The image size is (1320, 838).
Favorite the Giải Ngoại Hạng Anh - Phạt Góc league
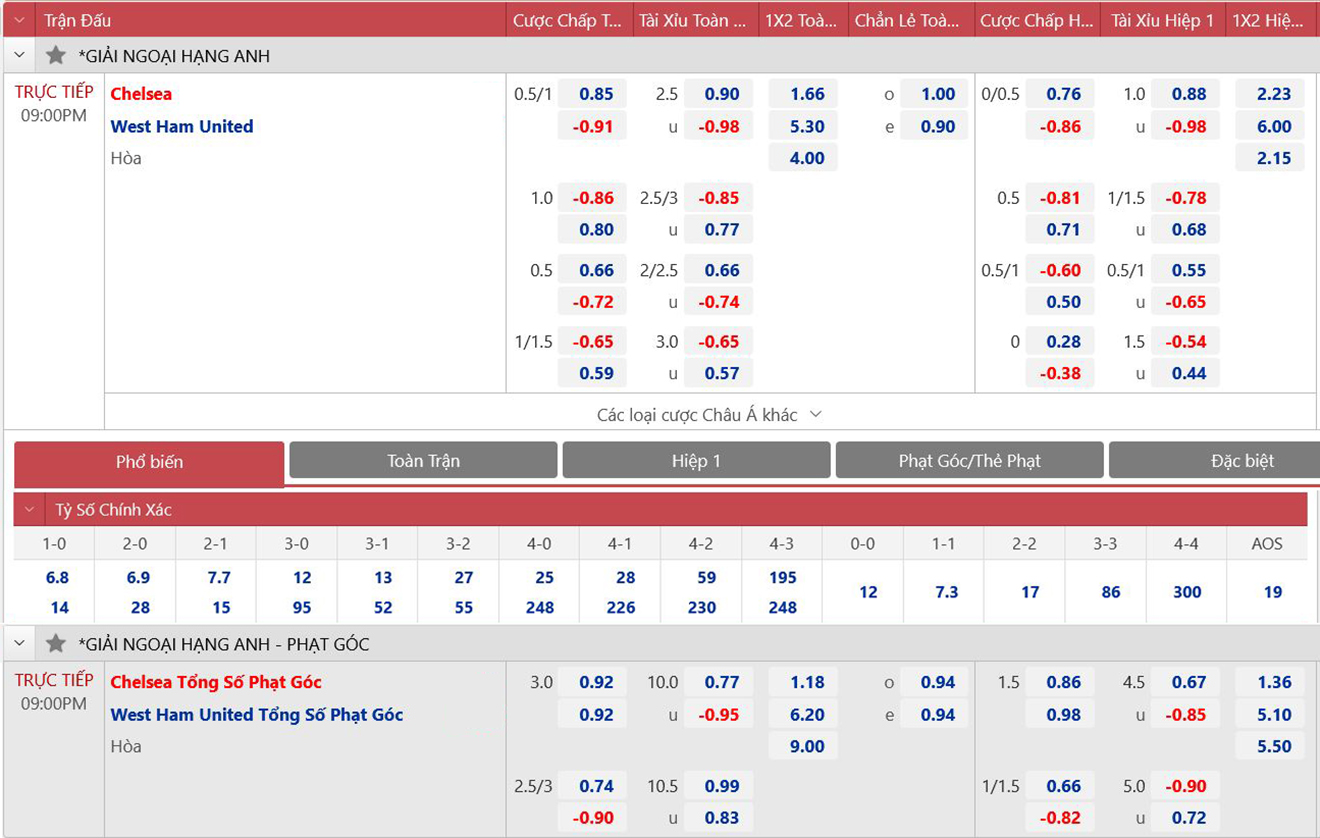point(56,644)
